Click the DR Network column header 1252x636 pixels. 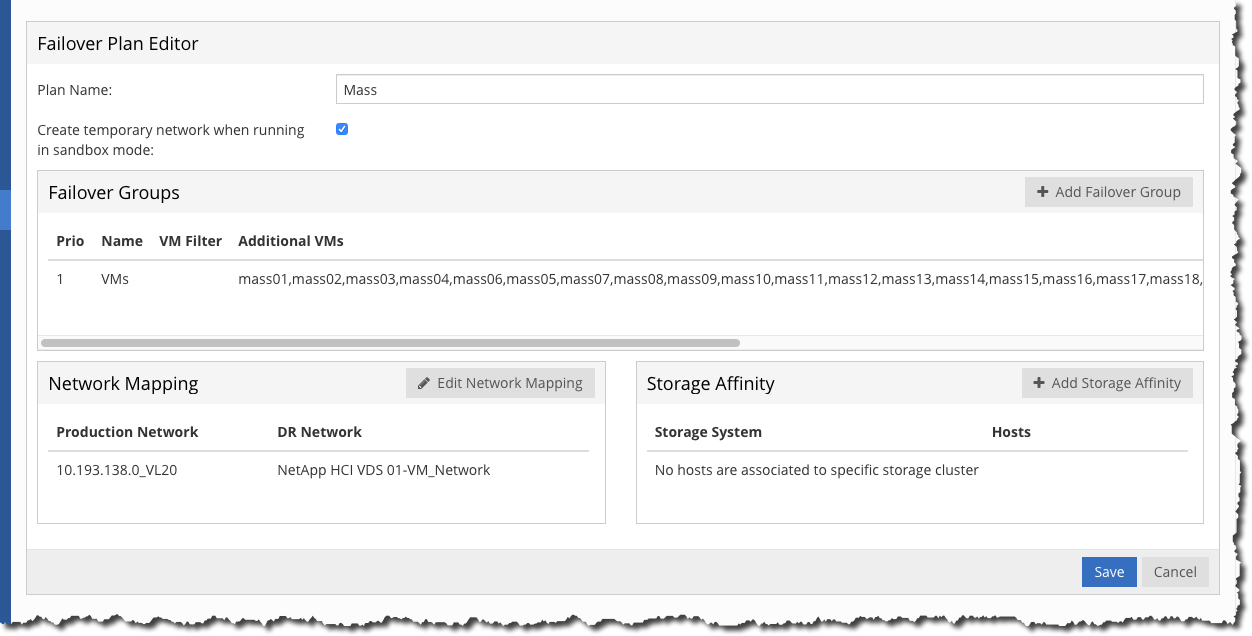point(319,432)
